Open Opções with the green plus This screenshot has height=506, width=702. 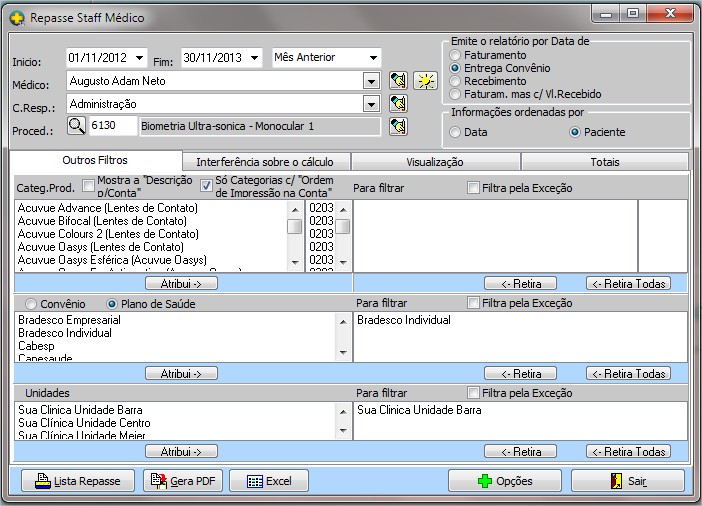coord(504,481)
